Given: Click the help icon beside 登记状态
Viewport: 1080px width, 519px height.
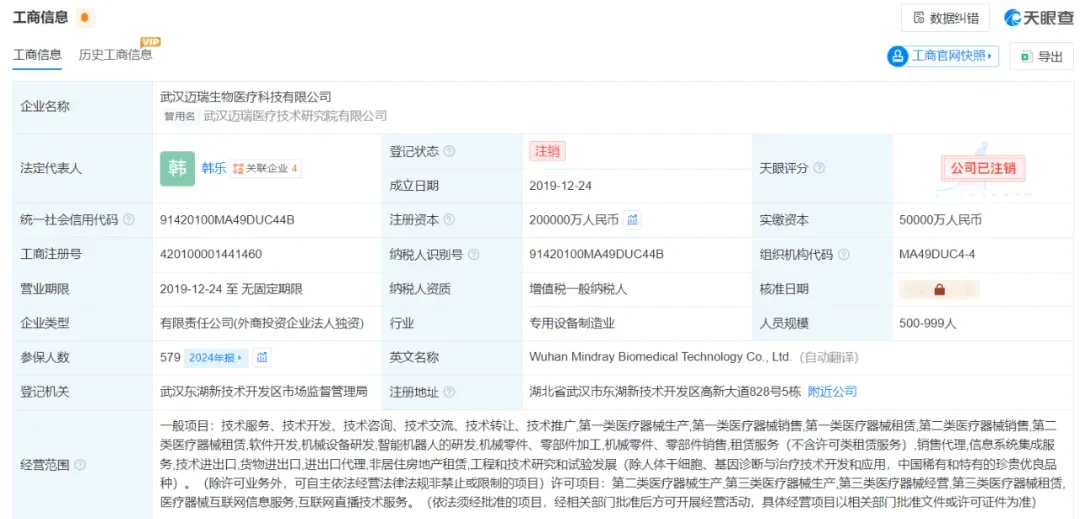Looking at the screenshot, I should point(450,151).
